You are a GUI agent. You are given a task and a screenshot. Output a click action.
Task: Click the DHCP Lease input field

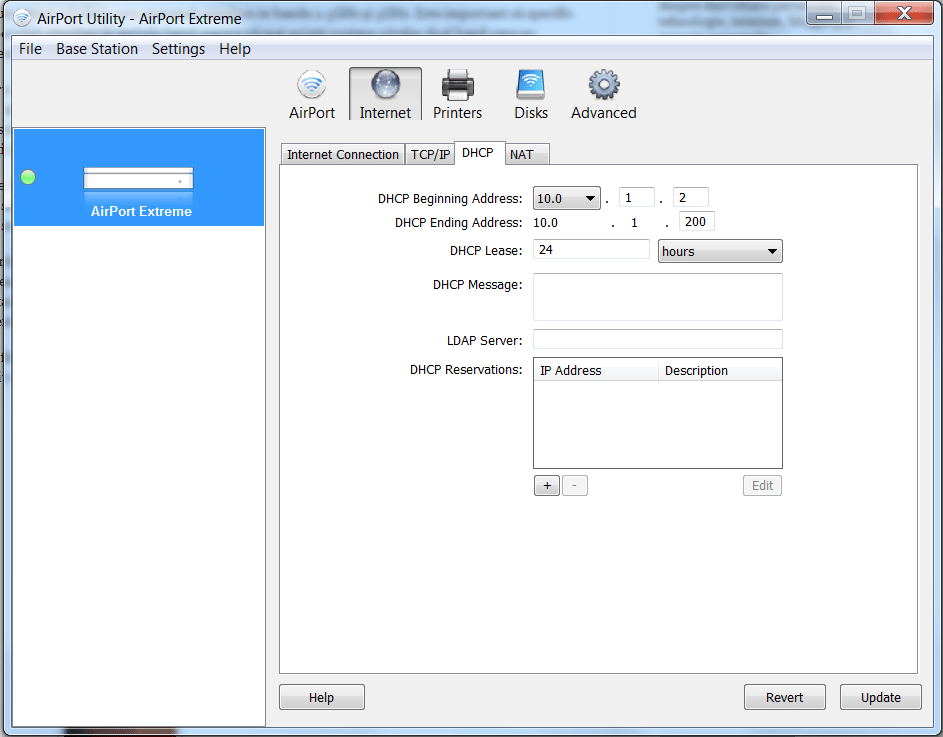coord(591,250)
